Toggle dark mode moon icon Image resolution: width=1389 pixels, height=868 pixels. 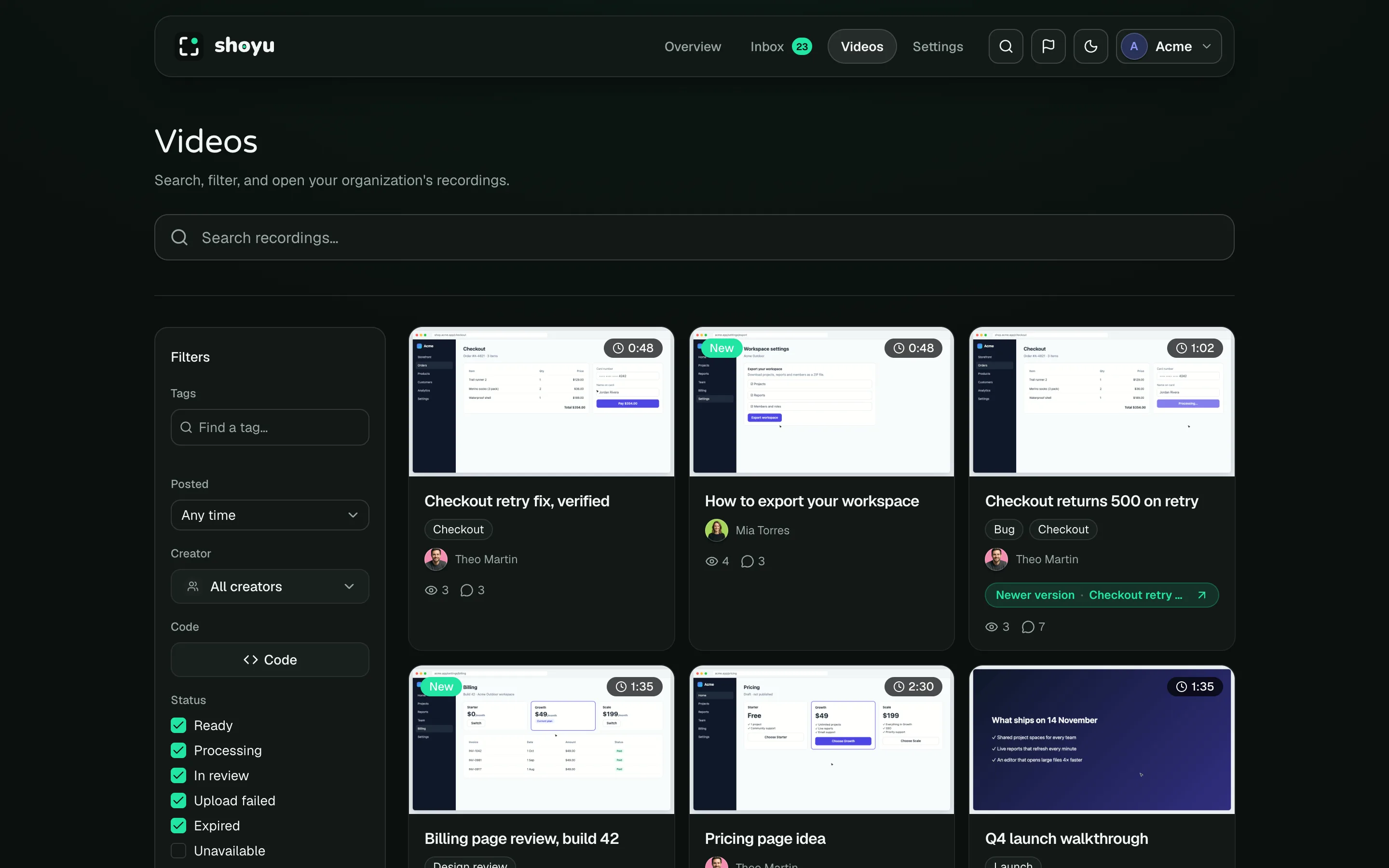[x=1090, y=46]
